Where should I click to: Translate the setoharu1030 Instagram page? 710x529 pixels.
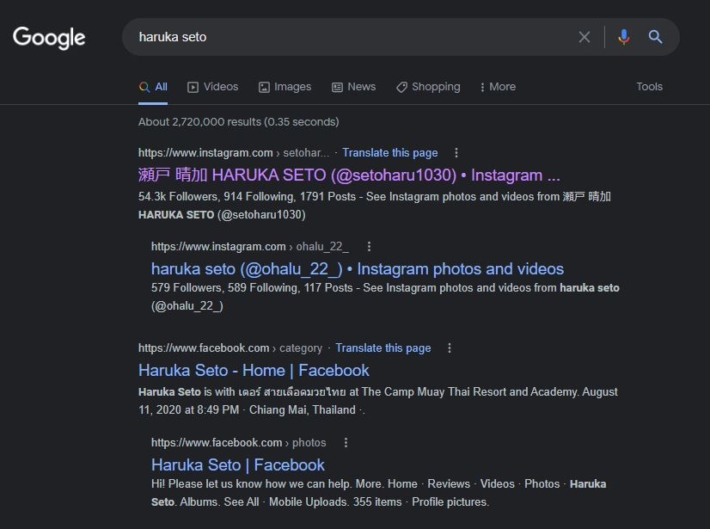click(390, 153)
